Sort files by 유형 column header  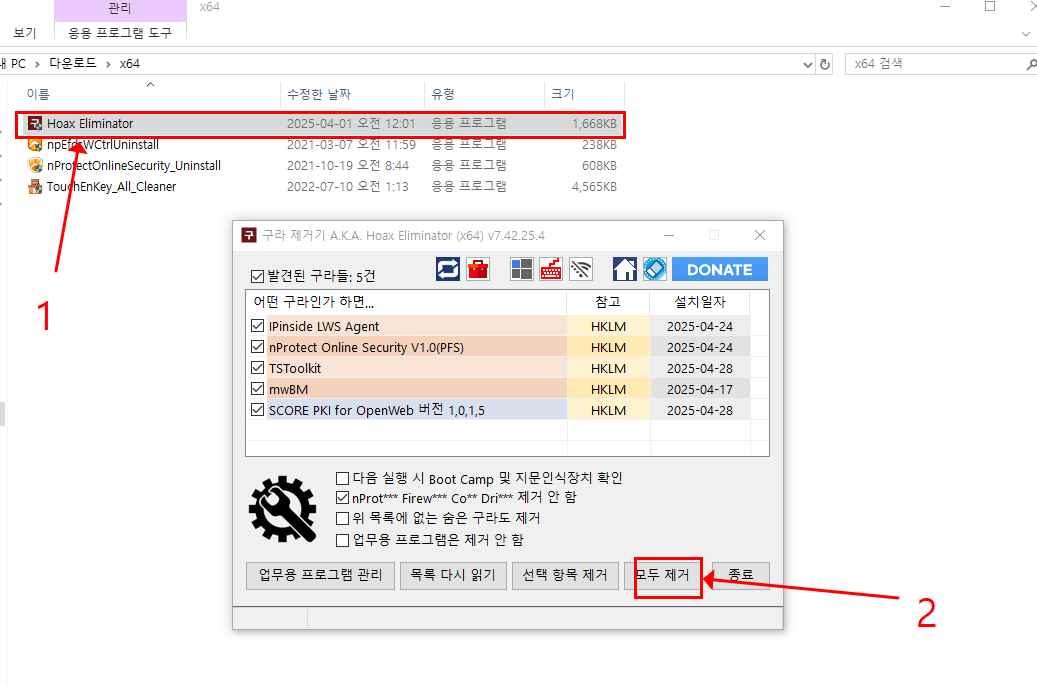click(484, 95)
